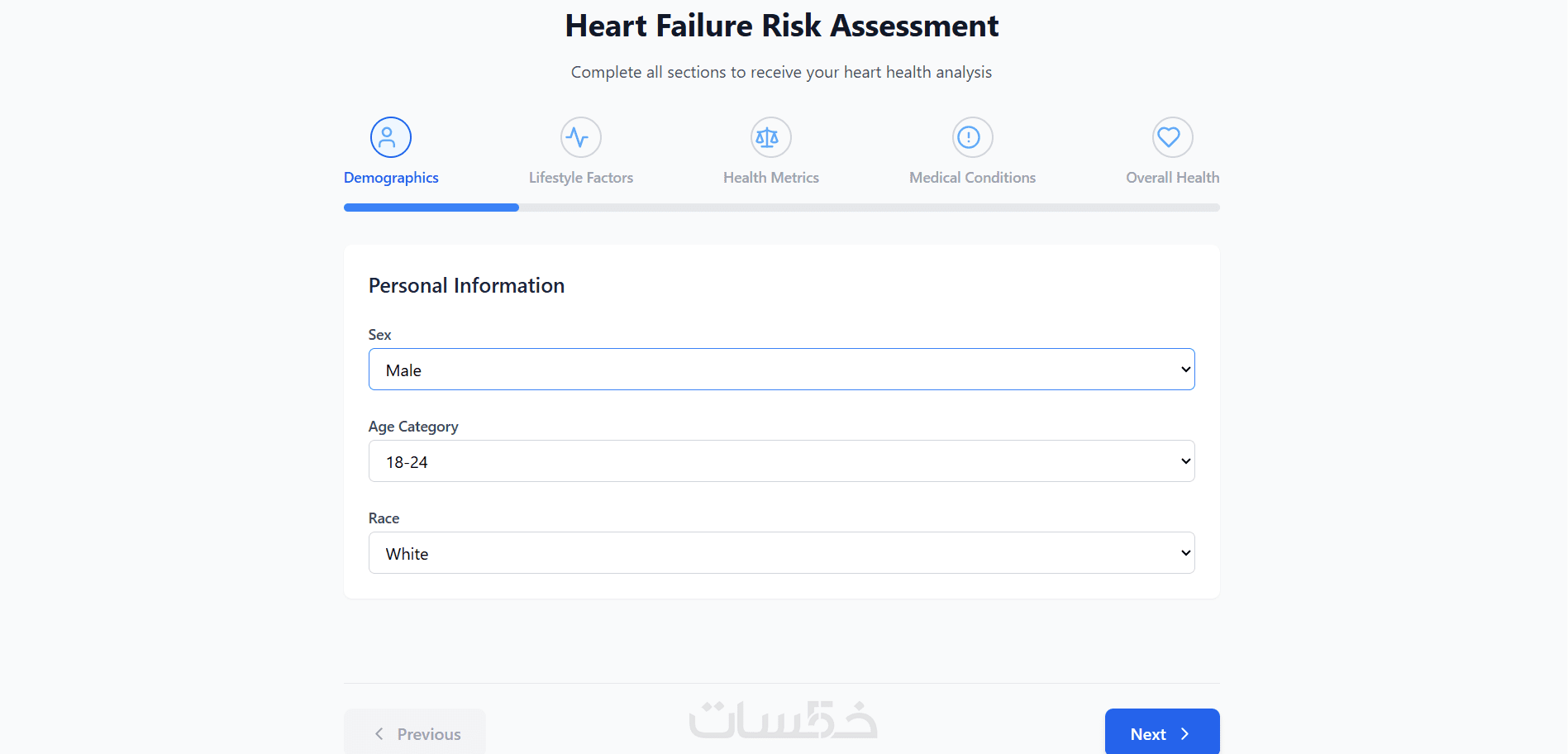1568x754 pixels.
Task: Click the left chevron beside Previous
Action: coord(379,734)
